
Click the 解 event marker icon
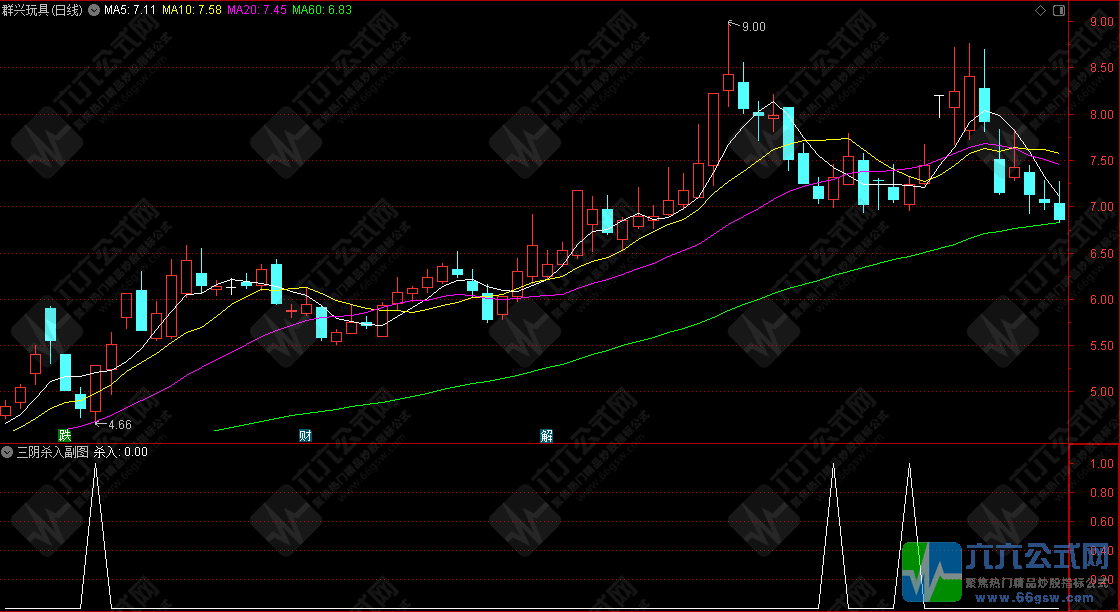pyautogui.click(x=547, y=436)
